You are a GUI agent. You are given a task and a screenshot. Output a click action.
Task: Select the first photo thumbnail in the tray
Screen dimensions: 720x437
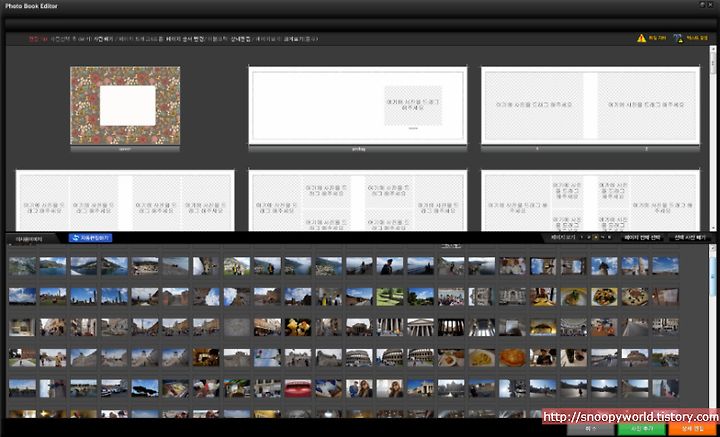coord(22,266)
